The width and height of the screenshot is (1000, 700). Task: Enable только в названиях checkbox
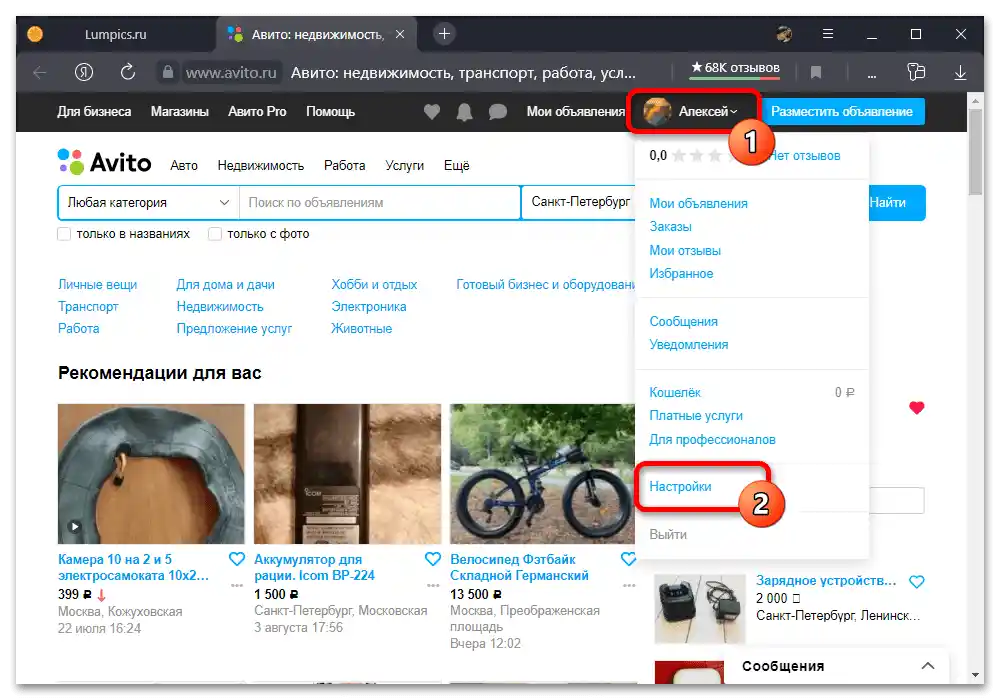64,234
